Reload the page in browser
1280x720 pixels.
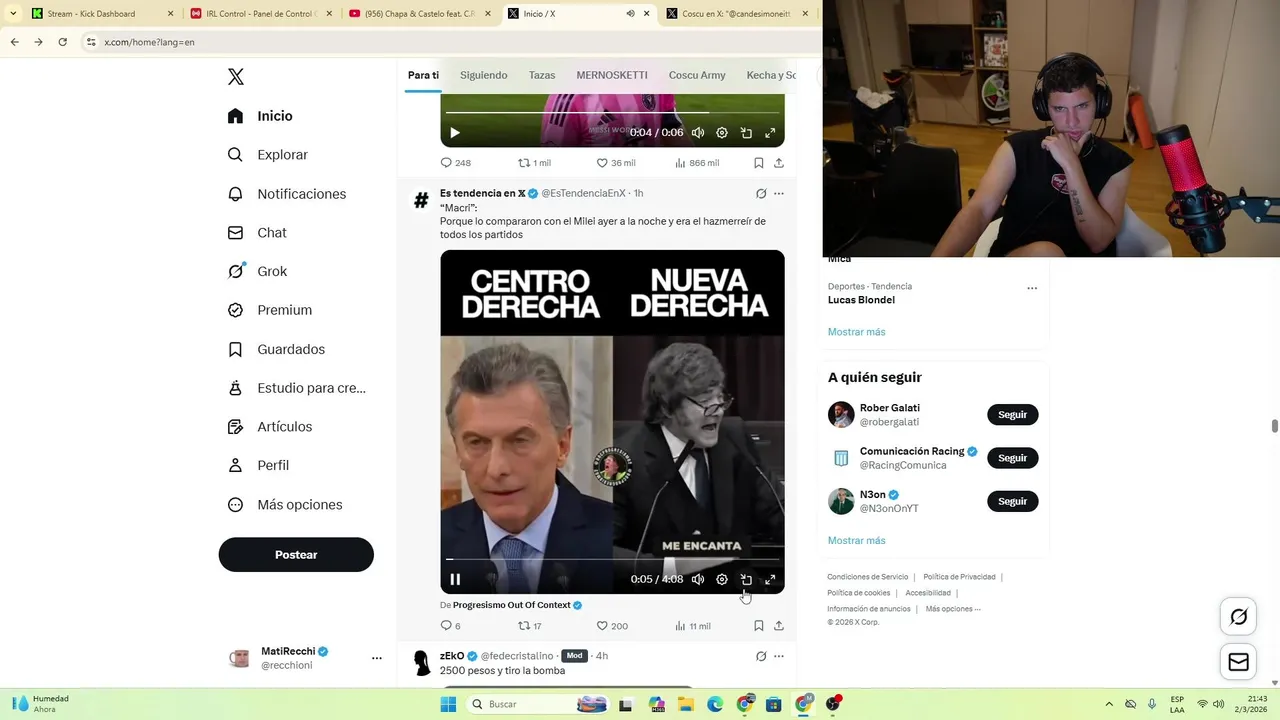(62, 42)
